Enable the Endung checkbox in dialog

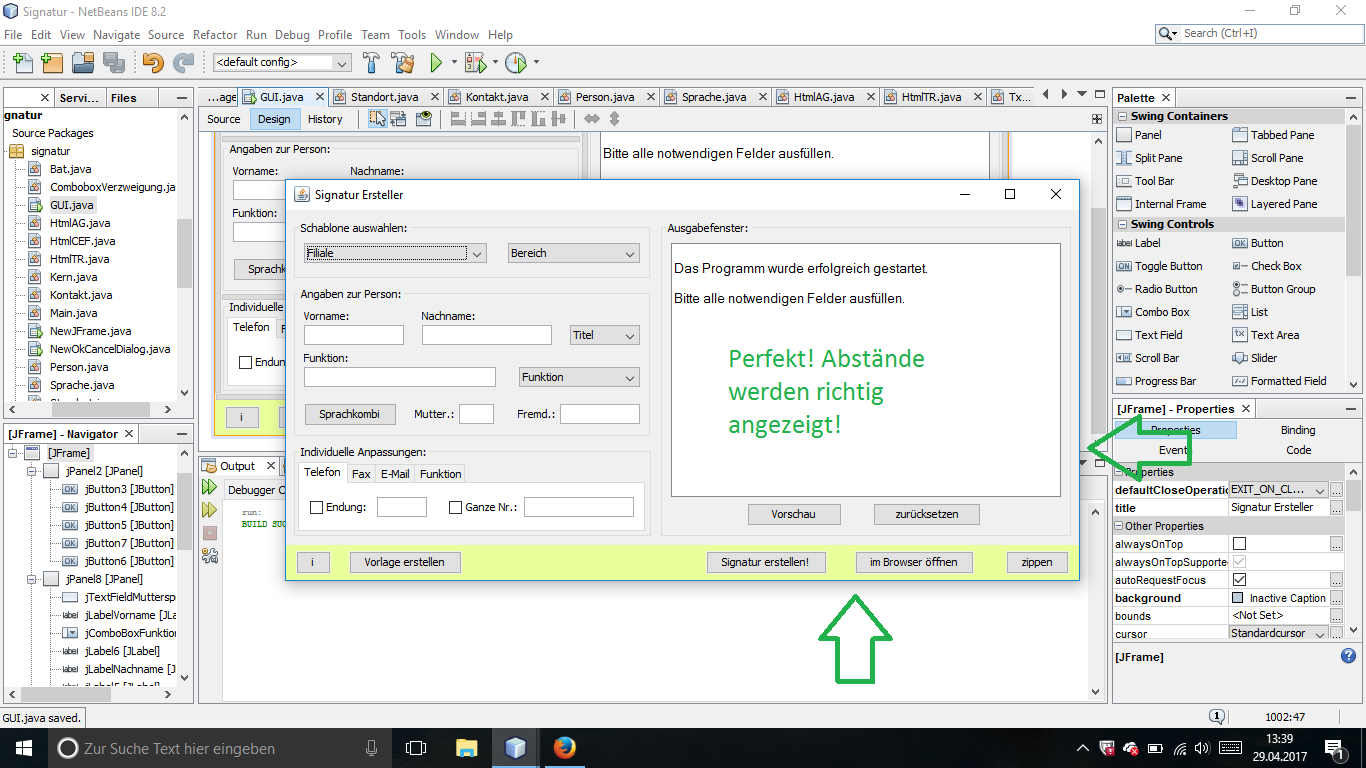pos(317,508)
